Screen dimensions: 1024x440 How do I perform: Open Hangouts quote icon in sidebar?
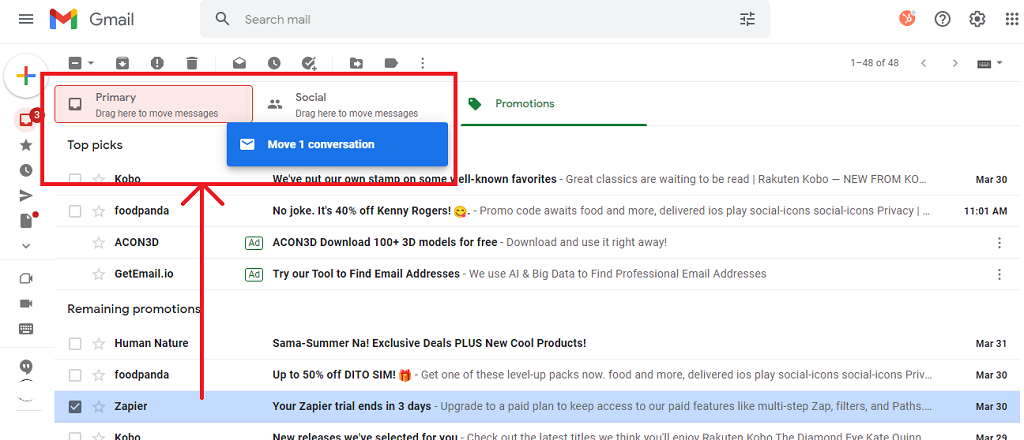(x=26, y=366)
